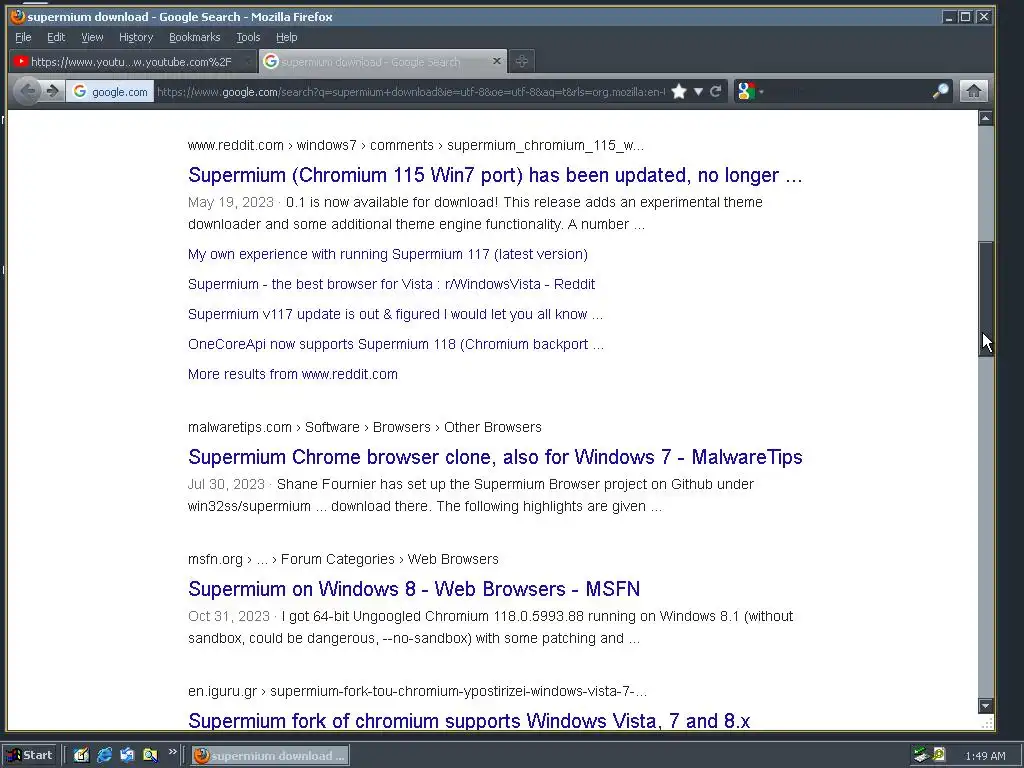
Task: Click the second system tray icon
Action: 939,756
